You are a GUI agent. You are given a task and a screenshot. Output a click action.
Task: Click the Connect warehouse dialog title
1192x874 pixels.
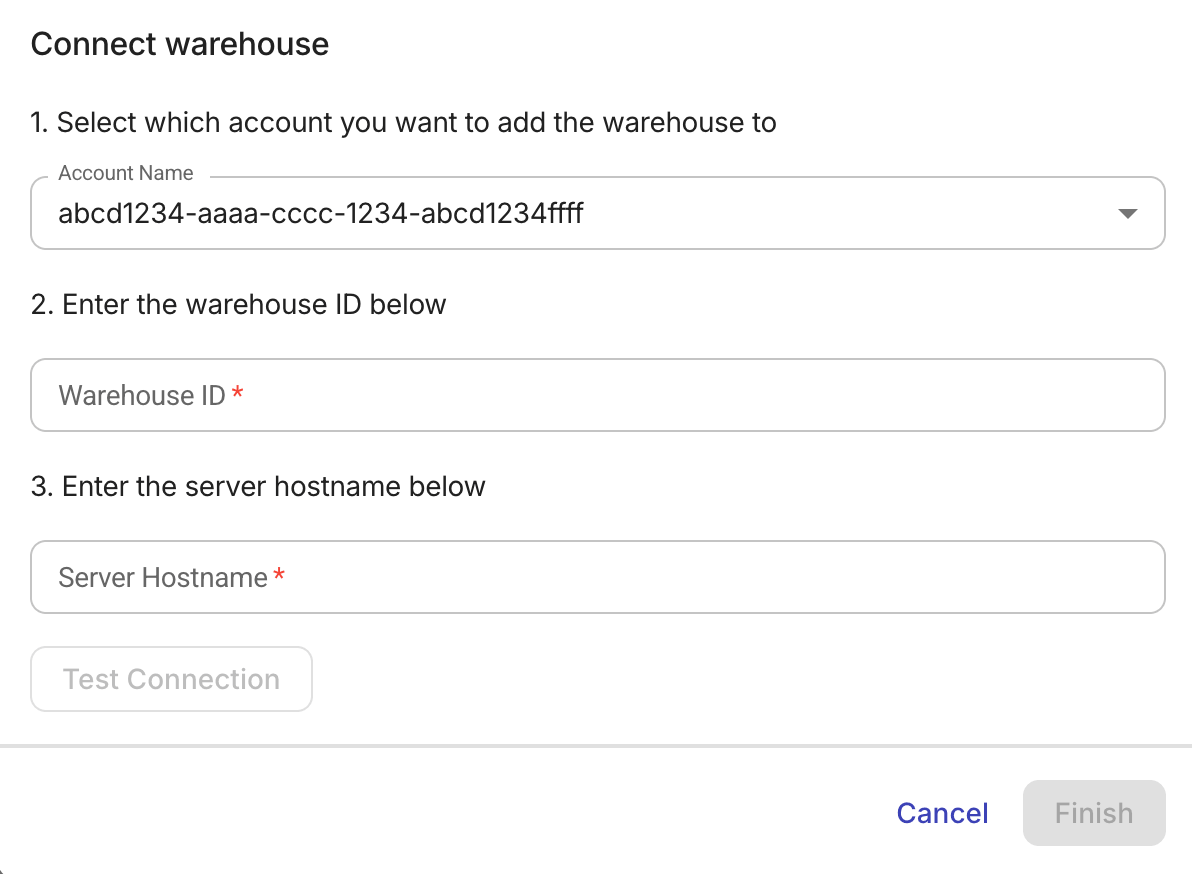179,44
